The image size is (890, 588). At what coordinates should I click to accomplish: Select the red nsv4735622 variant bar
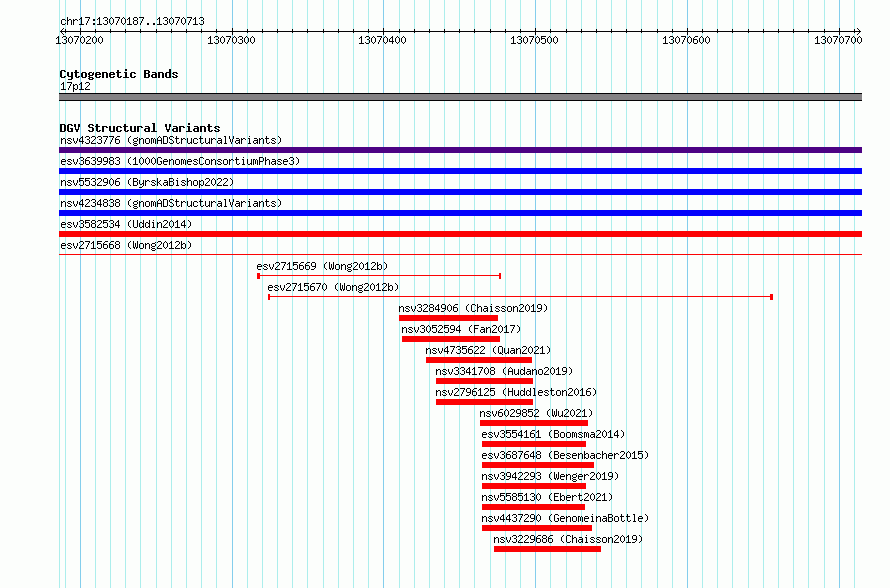pos(479,360)
